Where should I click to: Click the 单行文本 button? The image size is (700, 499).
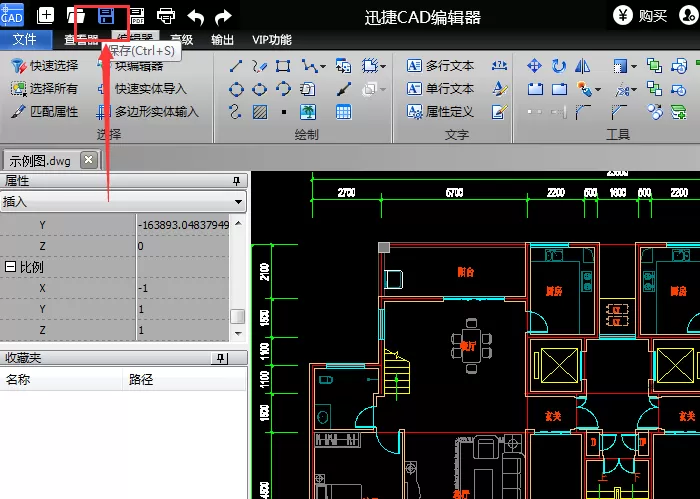[440, 89]
